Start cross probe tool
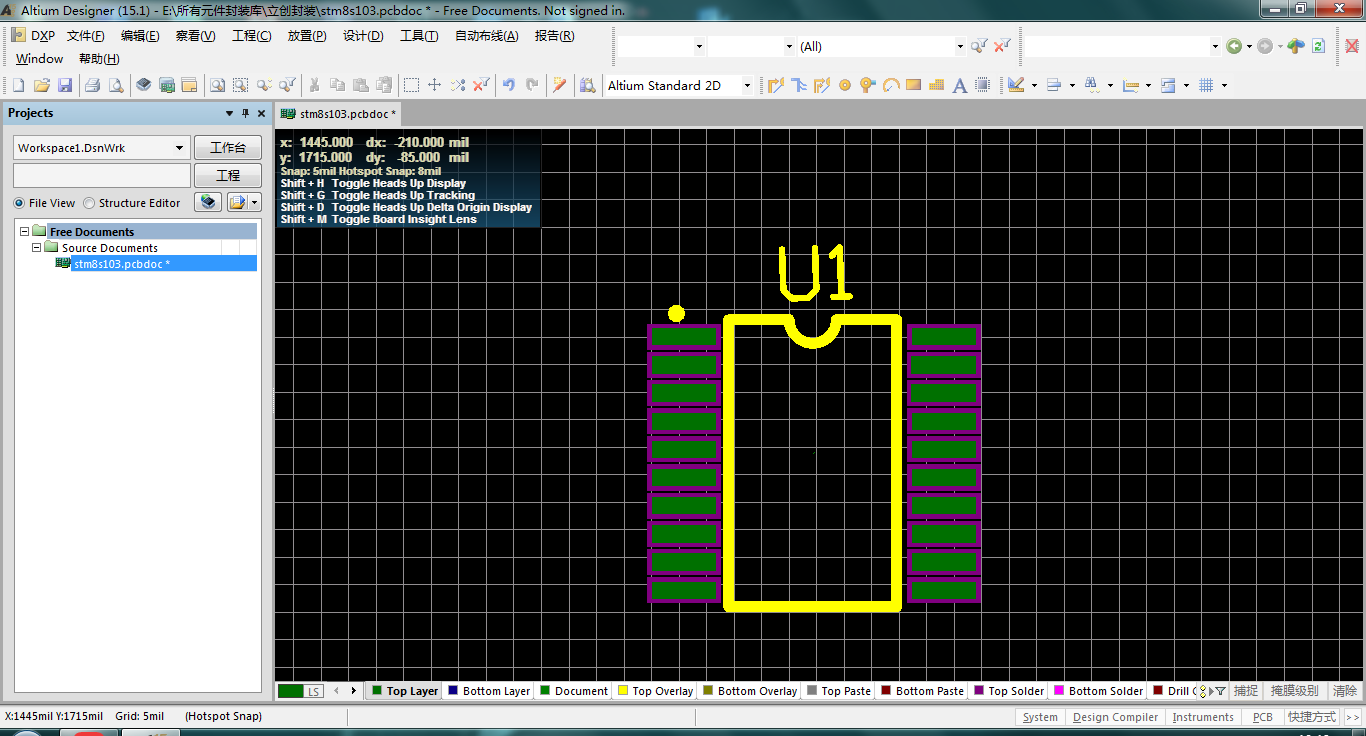 click(559, 85)
